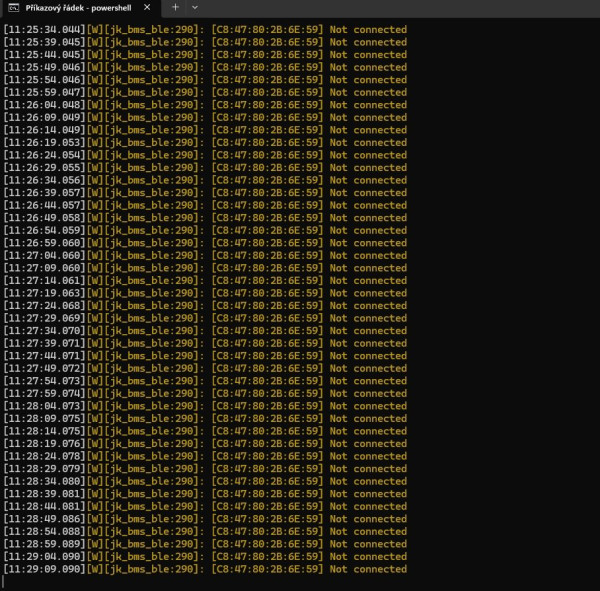Click the jk_bms_ble:290 tag on the 11:27:04 line
600x591 pixels.
[152, 255]
